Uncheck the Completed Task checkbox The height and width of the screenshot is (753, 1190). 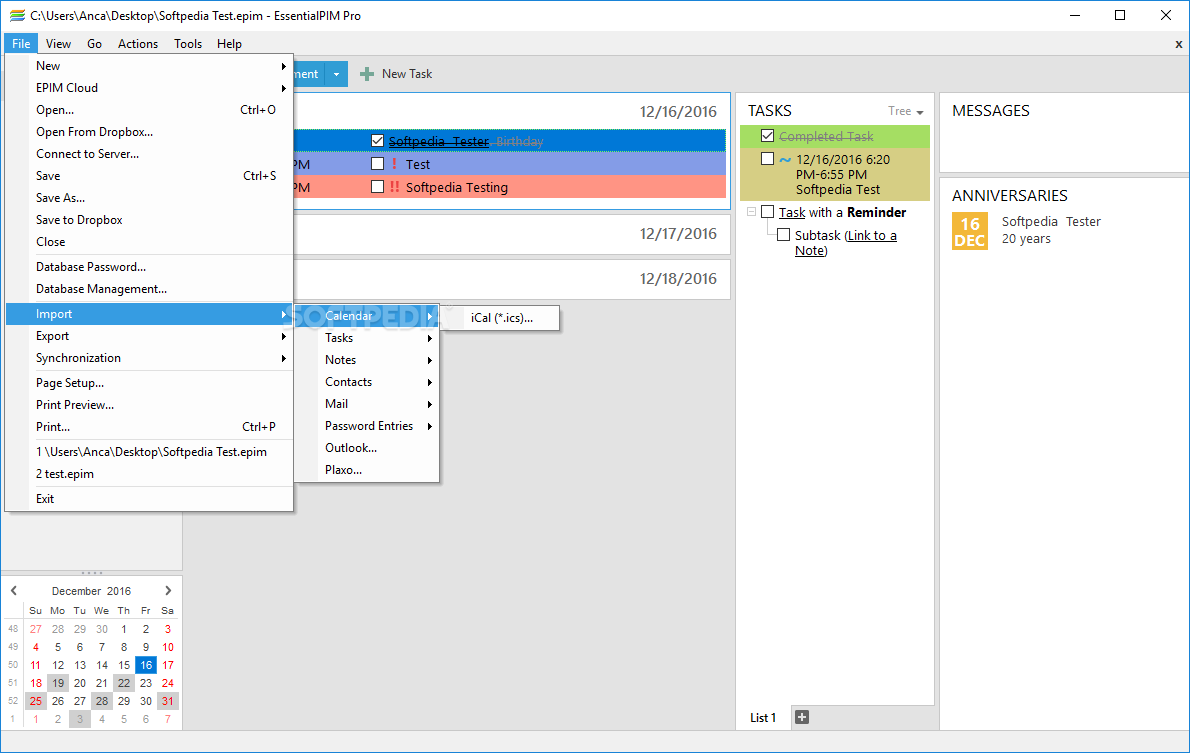coord(767,136)
